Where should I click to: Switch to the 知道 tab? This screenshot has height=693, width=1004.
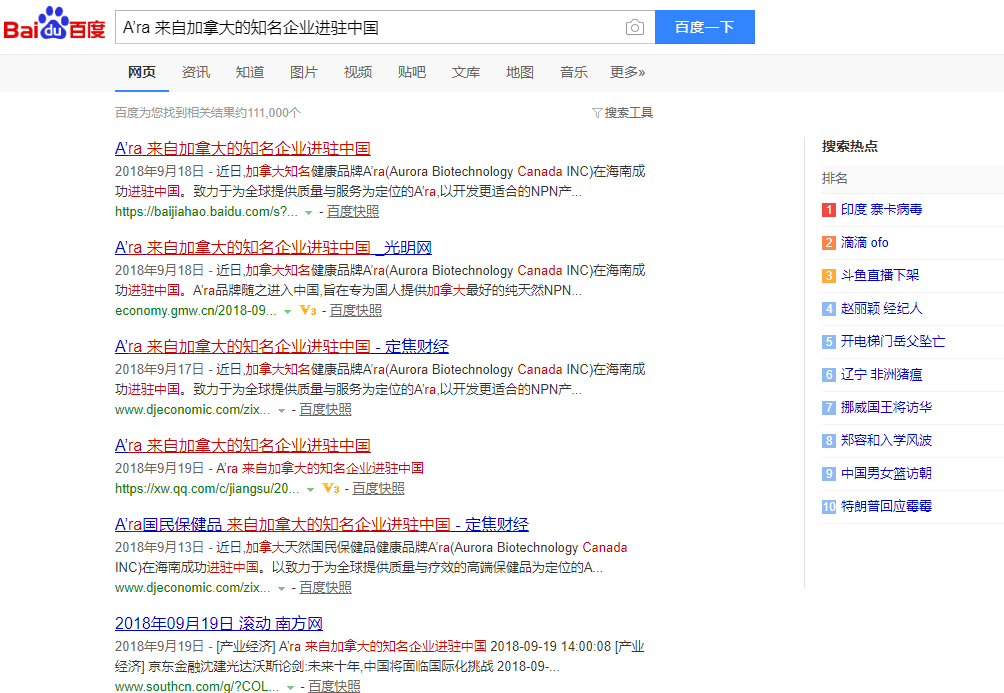(x=250, y=72)
